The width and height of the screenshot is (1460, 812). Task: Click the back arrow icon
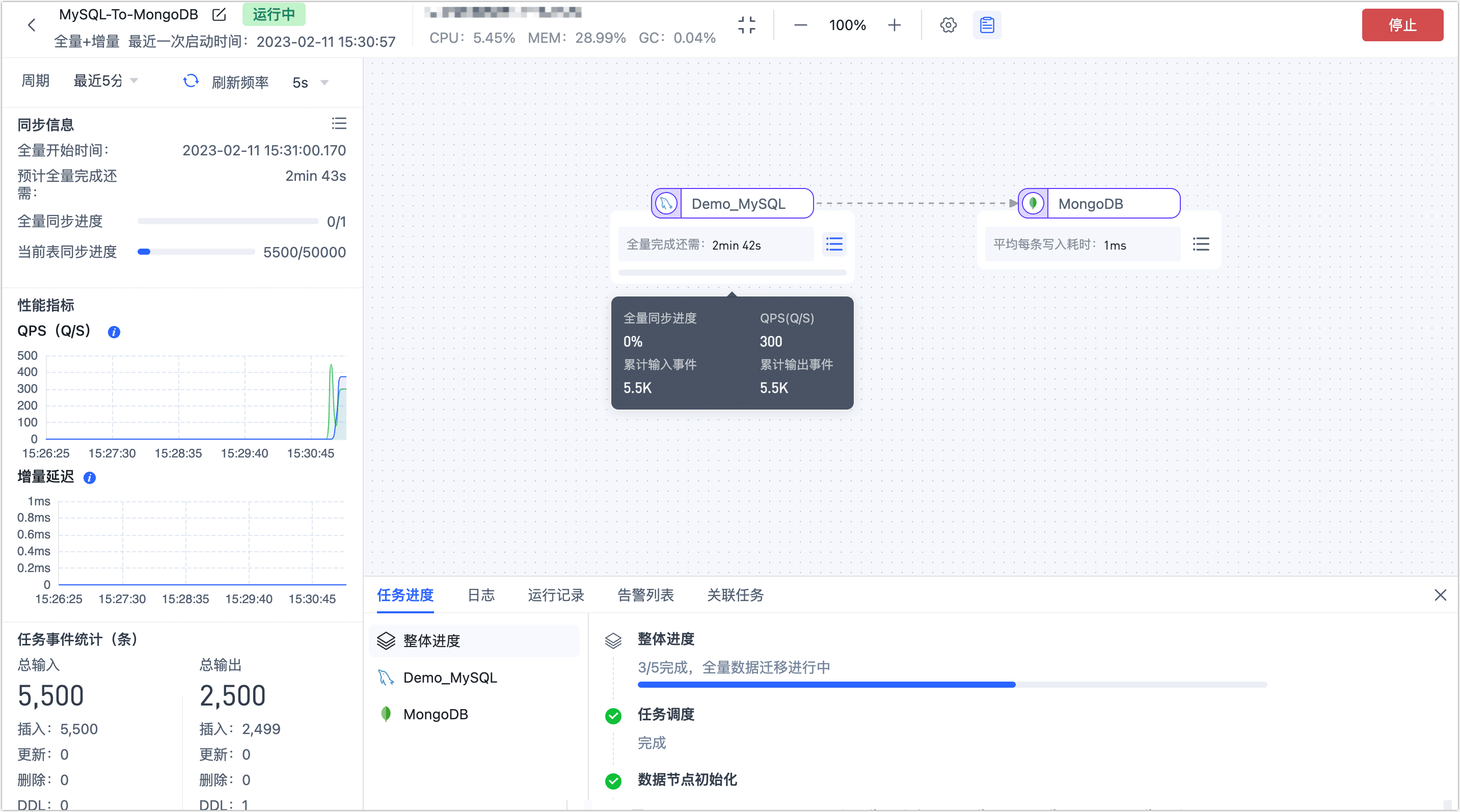[32, 25]
